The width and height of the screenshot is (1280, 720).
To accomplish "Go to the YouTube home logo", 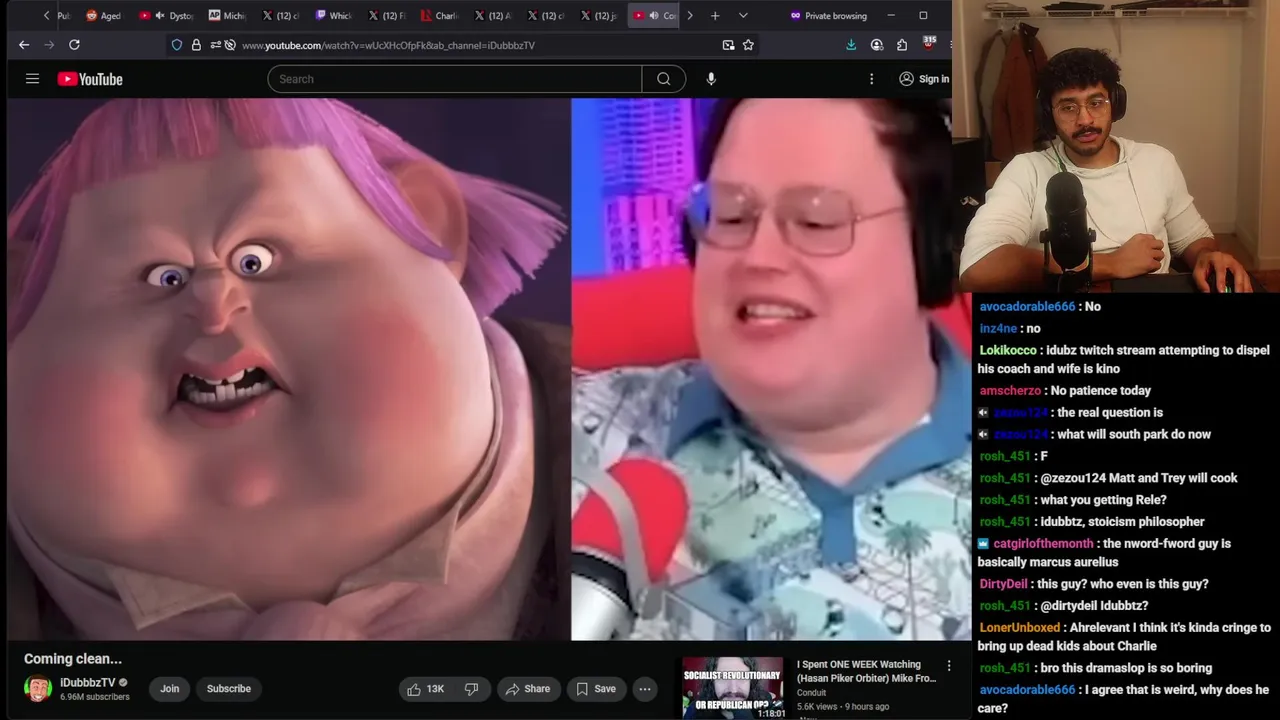I will click(x=90, y=79).
